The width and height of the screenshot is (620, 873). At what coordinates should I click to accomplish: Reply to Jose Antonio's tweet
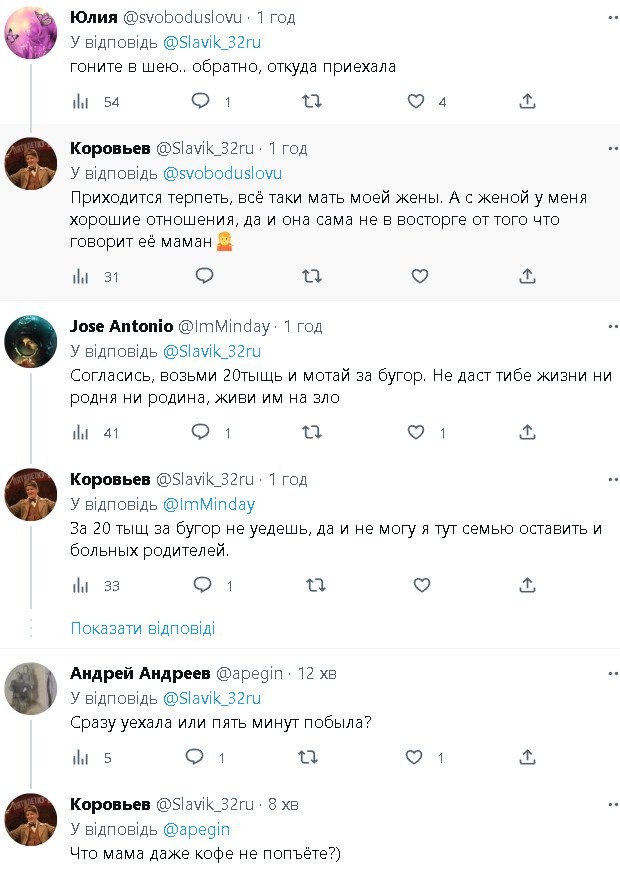(201, 432)
